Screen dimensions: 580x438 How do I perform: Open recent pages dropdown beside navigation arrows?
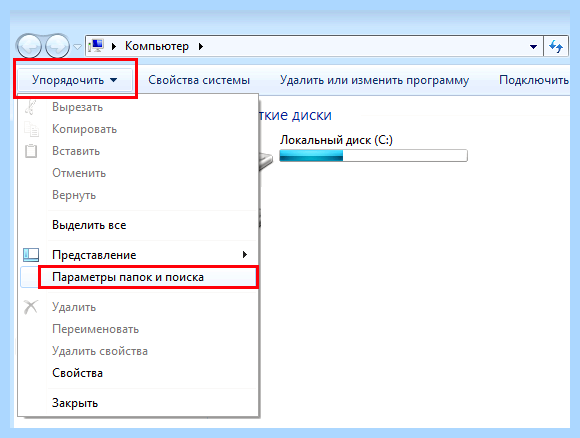tap(77, 47)
